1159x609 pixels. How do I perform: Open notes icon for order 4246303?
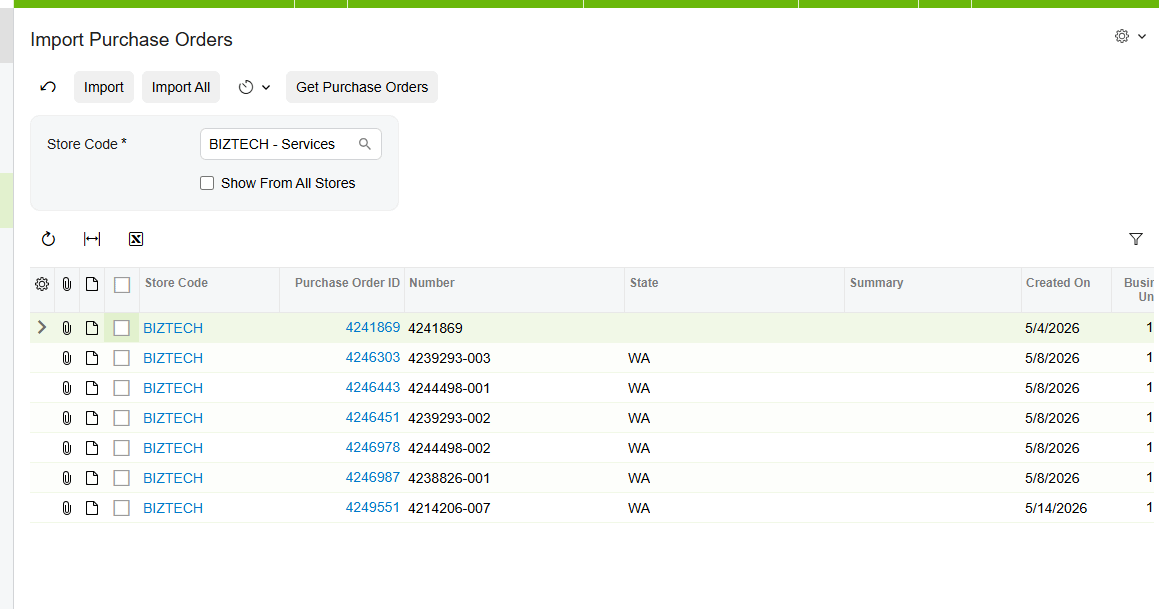pos(92,358)
